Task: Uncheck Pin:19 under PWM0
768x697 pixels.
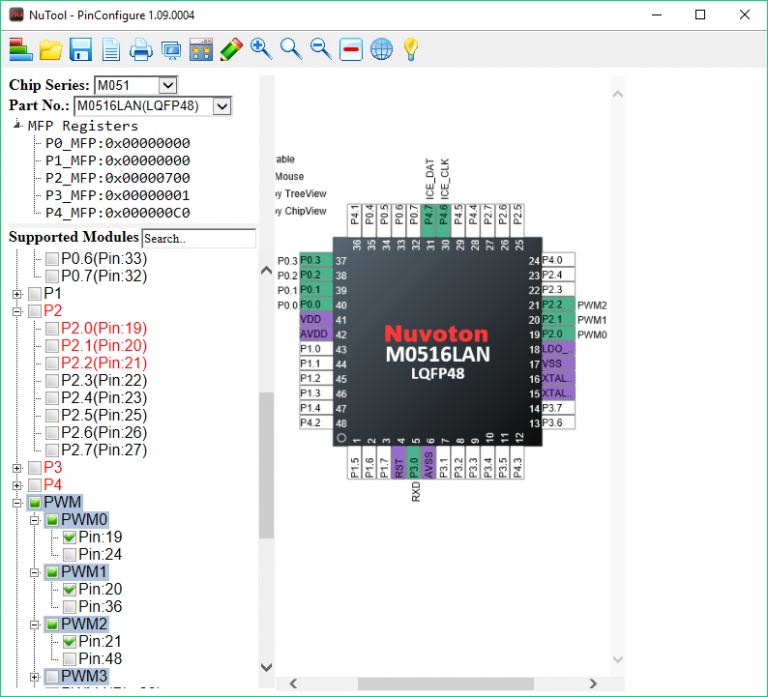Action: pos(70,537)
